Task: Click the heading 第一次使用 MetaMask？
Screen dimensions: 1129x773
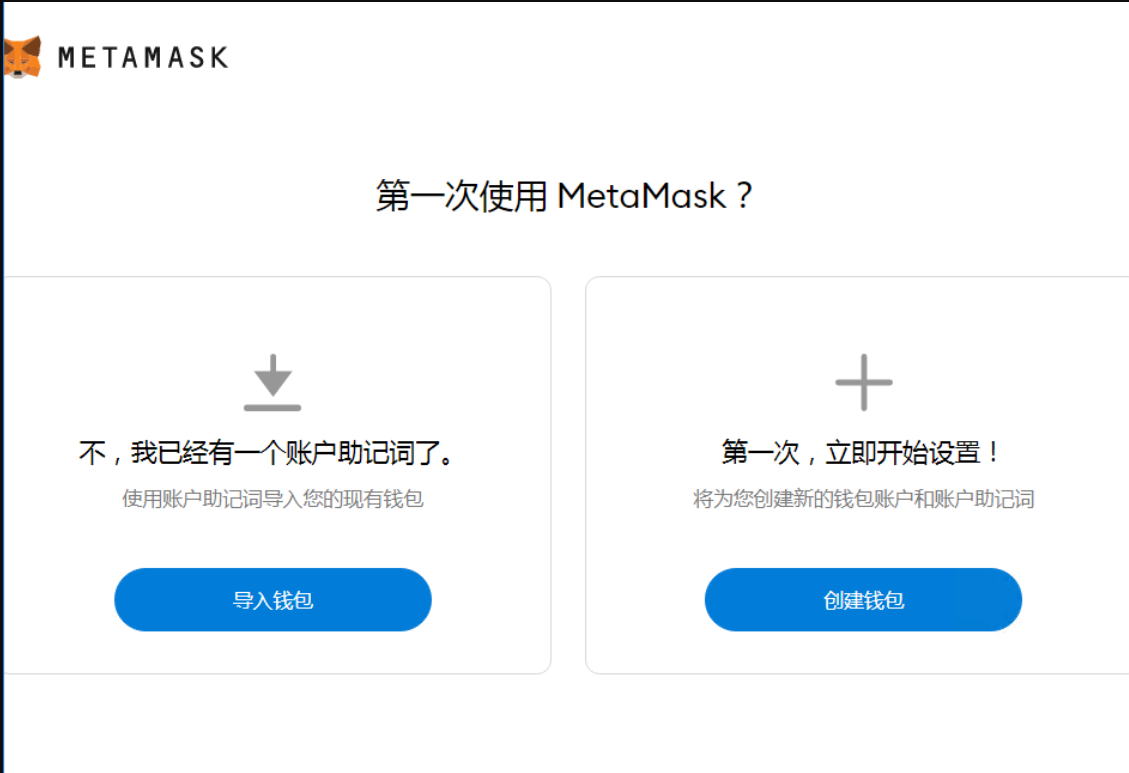Action: [564, 196]
